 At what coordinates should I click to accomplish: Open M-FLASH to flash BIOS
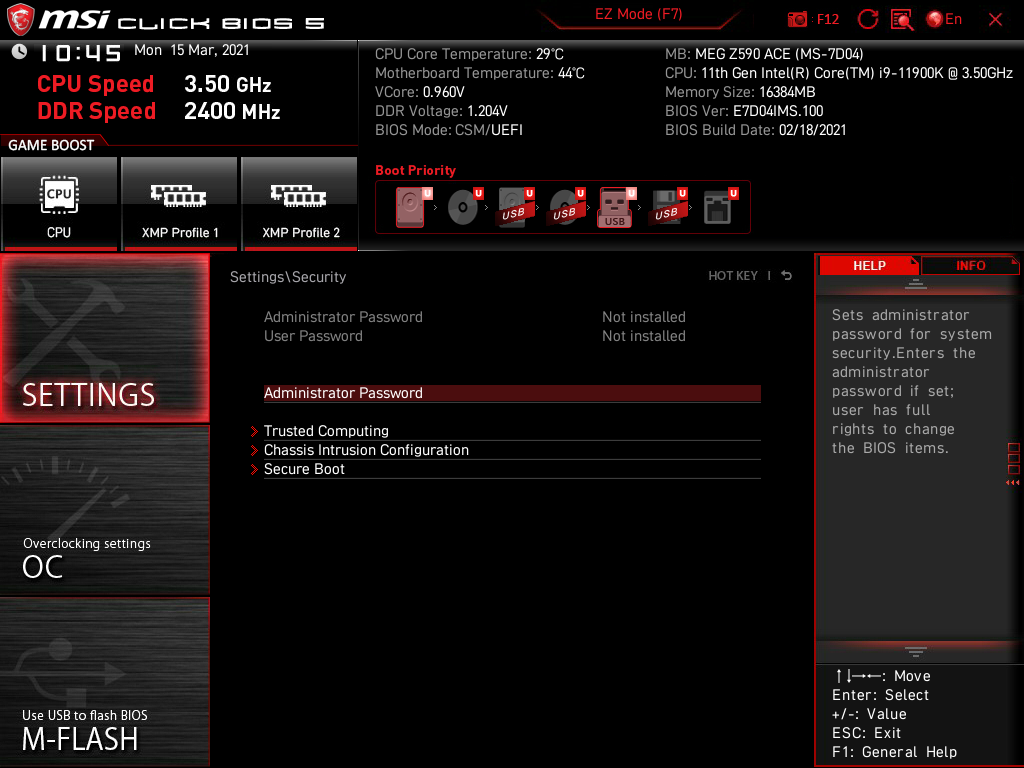pos(104,682)
